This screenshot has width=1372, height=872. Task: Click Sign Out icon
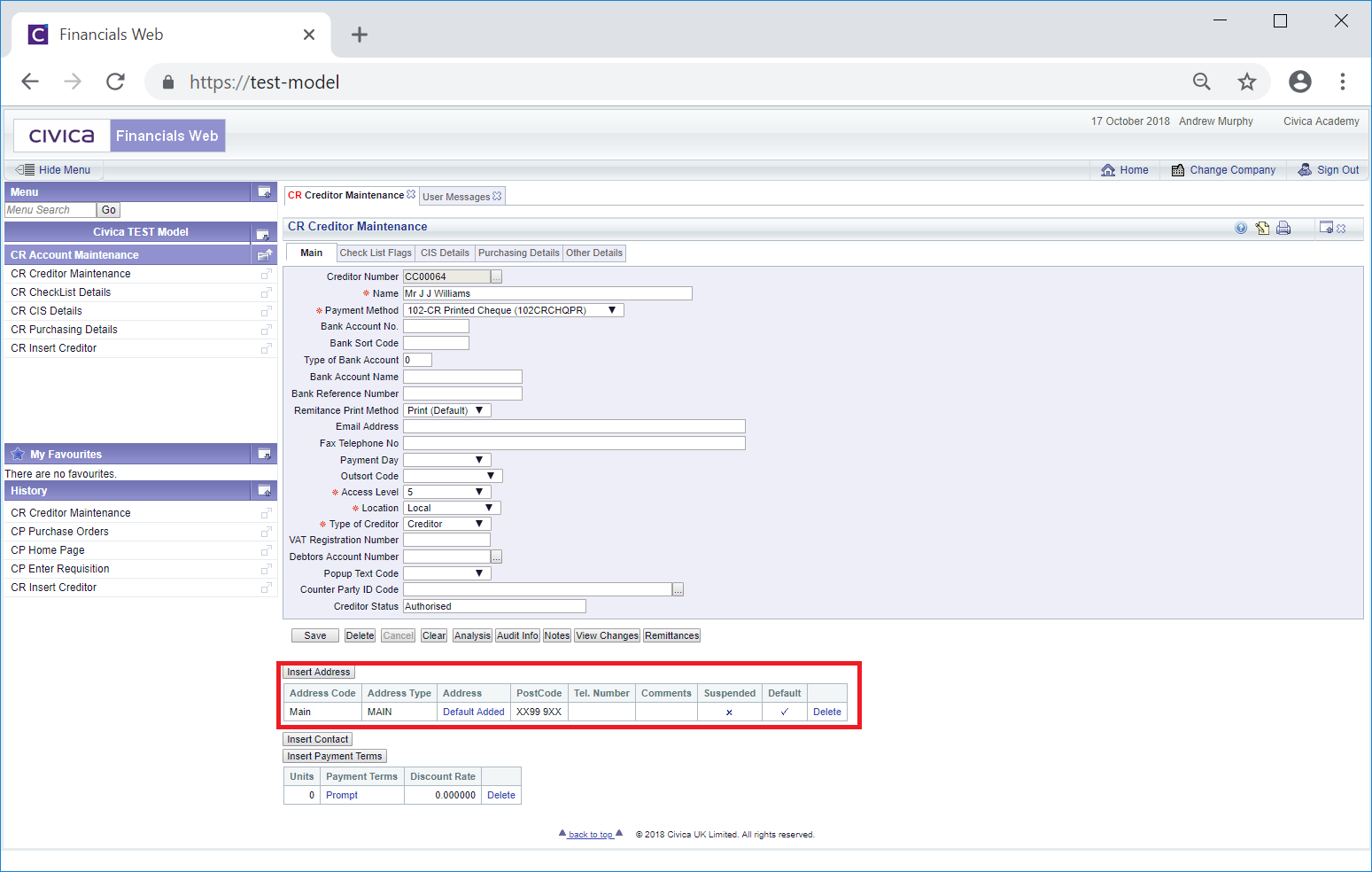1305,170
